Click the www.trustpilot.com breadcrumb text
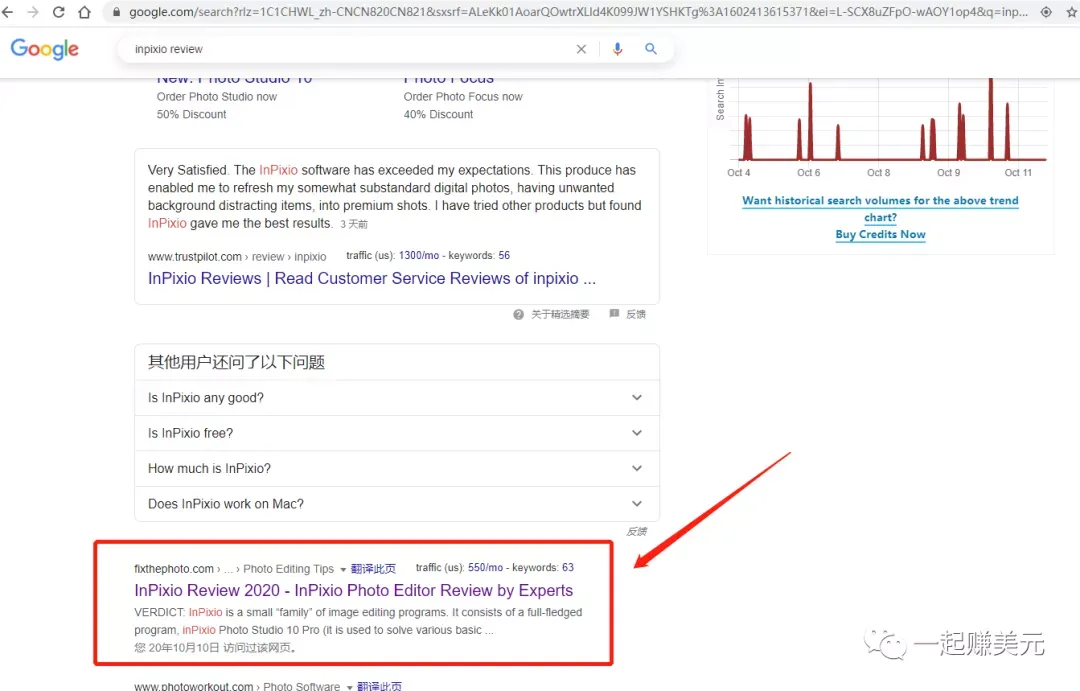The width and height of the screenshot is (1080, 691). pos(194,256)
